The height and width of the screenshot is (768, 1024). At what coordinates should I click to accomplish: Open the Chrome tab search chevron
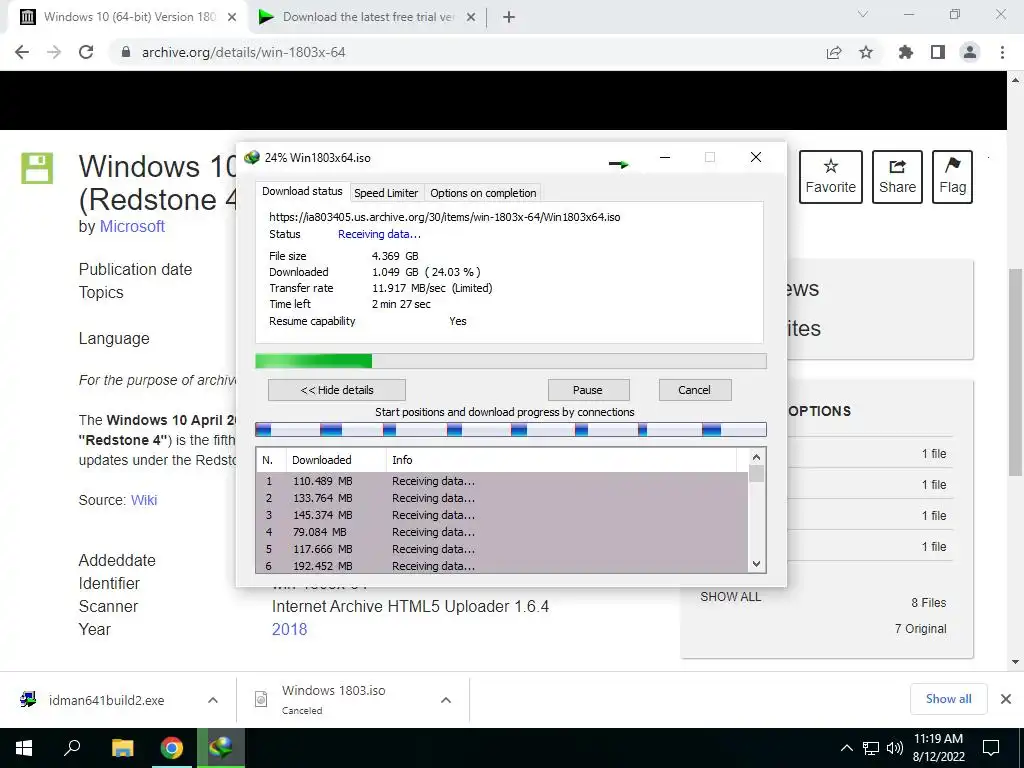coord(863,14)
